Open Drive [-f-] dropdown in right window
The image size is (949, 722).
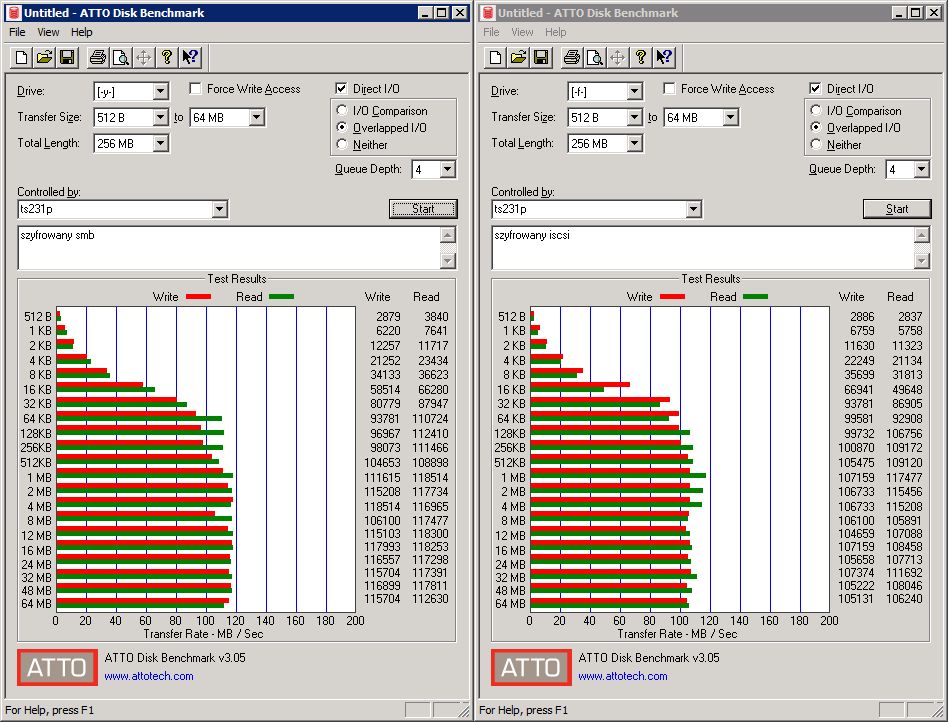634,91
